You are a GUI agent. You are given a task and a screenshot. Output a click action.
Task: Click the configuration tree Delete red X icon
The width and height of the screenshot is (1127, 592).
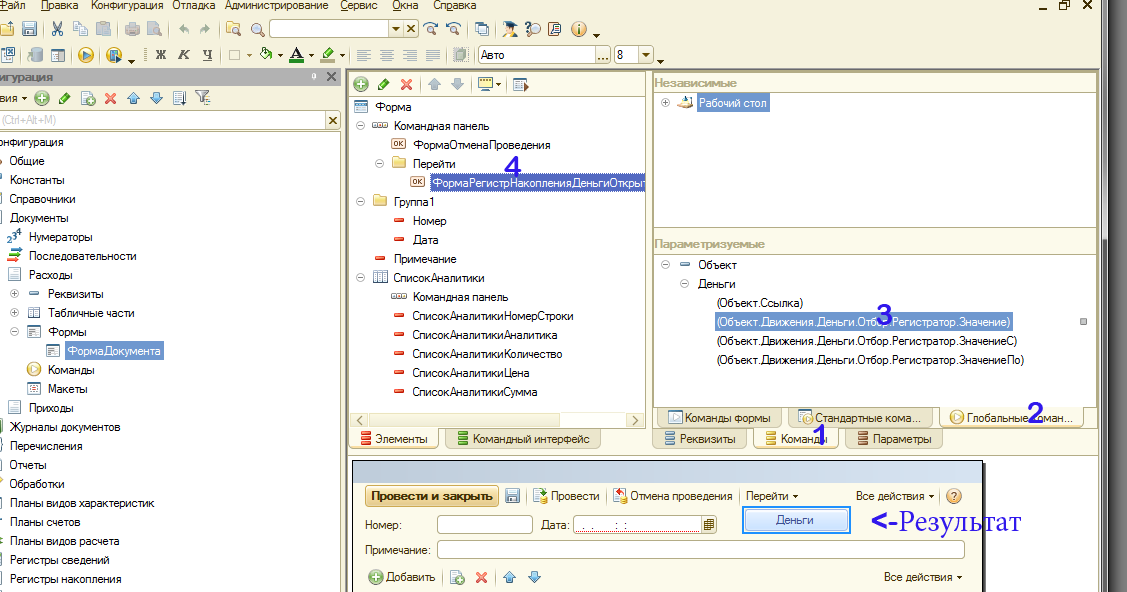coord(110,98)
